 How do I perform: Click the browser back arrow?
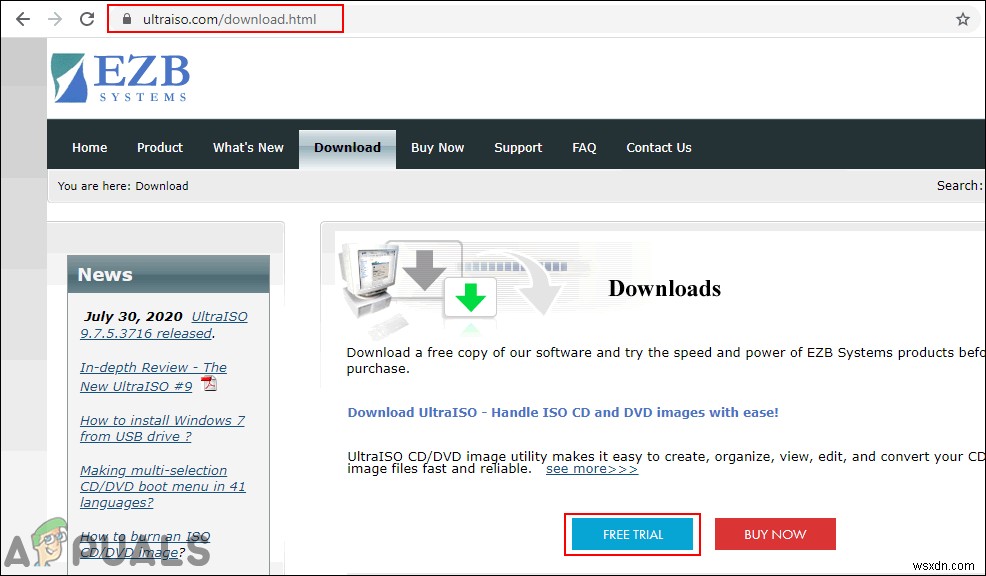click(x=23, y=19)
